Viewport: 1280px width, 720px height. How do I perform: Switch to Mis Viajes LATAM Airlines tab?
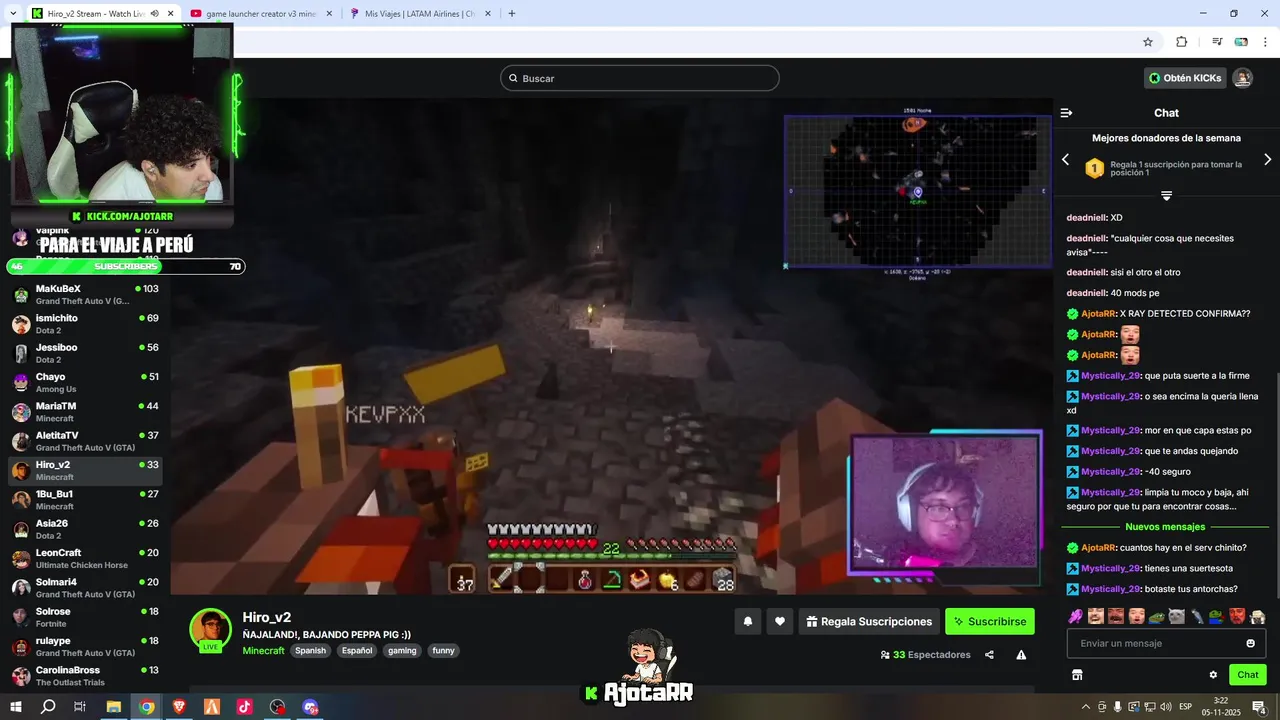pos(420,14)
